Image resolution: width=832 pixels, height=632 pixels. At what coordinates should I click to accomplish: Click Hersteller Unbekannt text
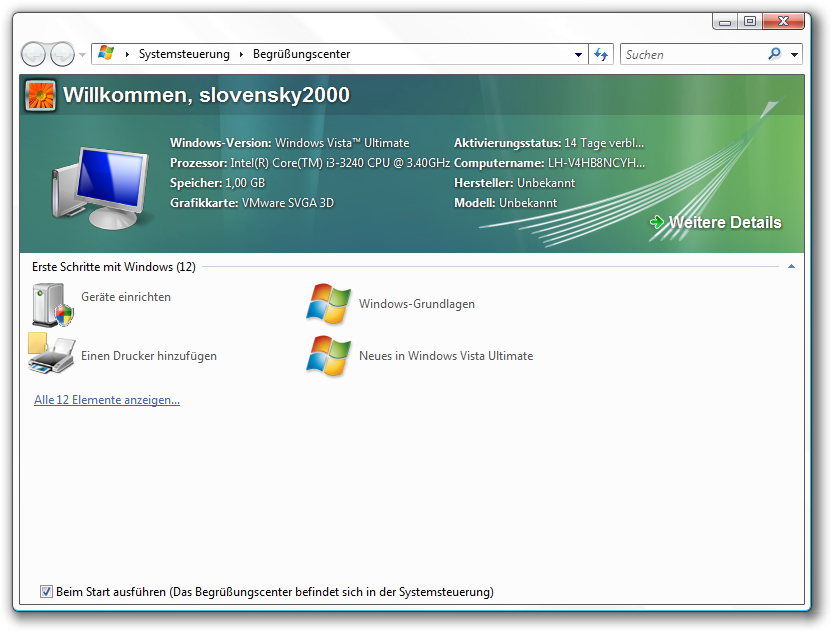pos(514,183)
